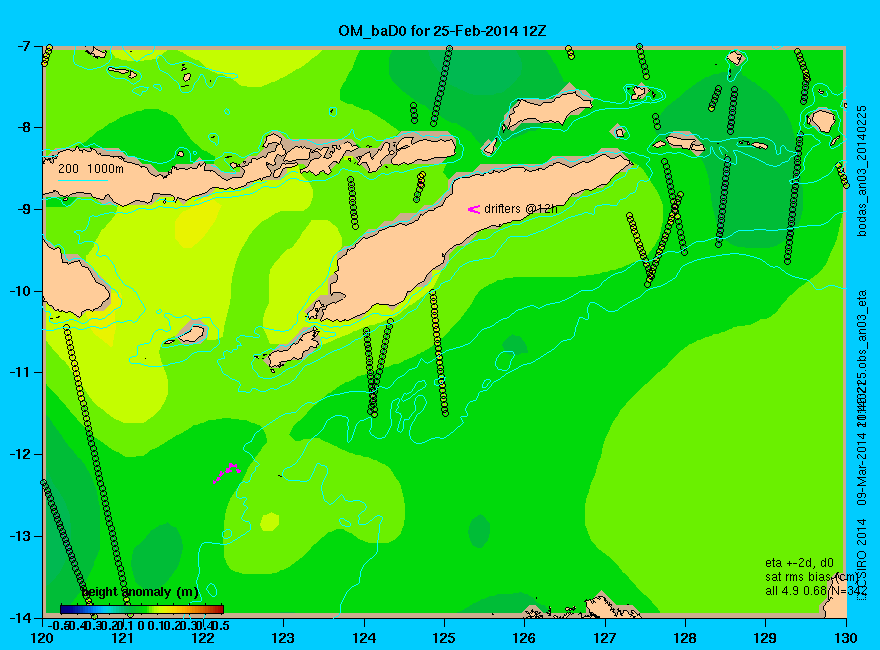Click the vertical 09-Mar-2014 date stamp
The width and height of the screenshot is (880, 650).
pos(862,467)
